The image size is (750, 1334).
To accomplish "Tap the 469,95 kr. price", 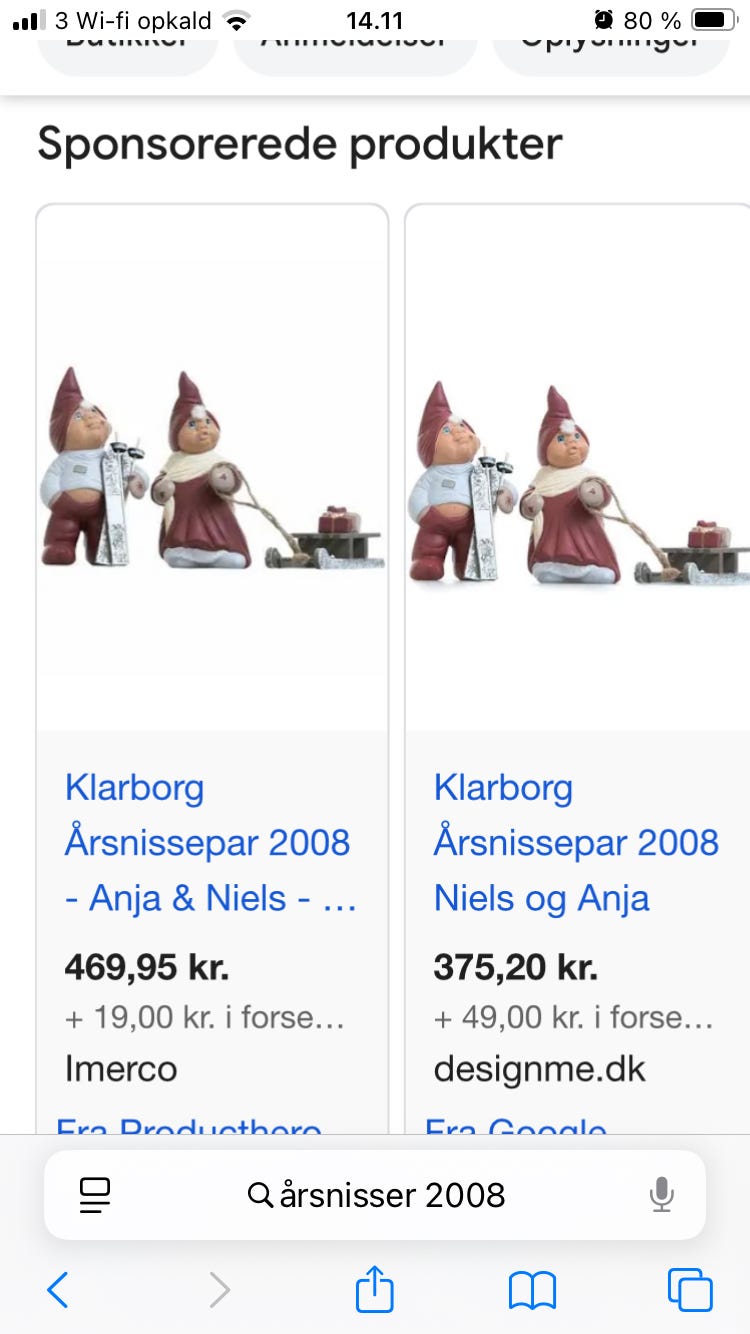I will point(147,967).
